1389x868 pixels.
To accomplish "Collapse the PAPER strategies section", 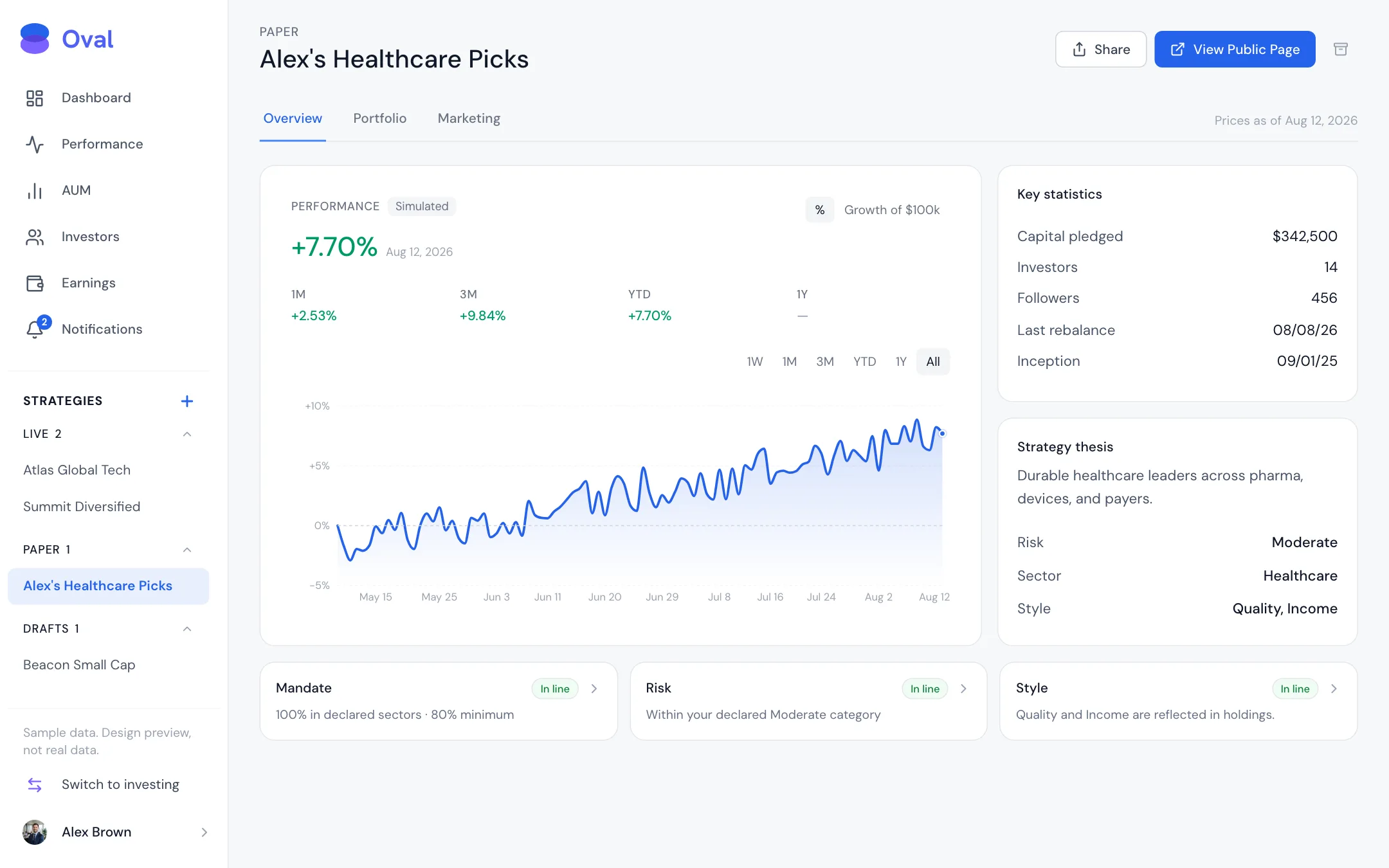I will pyautogui.click(x=187, y=550).
